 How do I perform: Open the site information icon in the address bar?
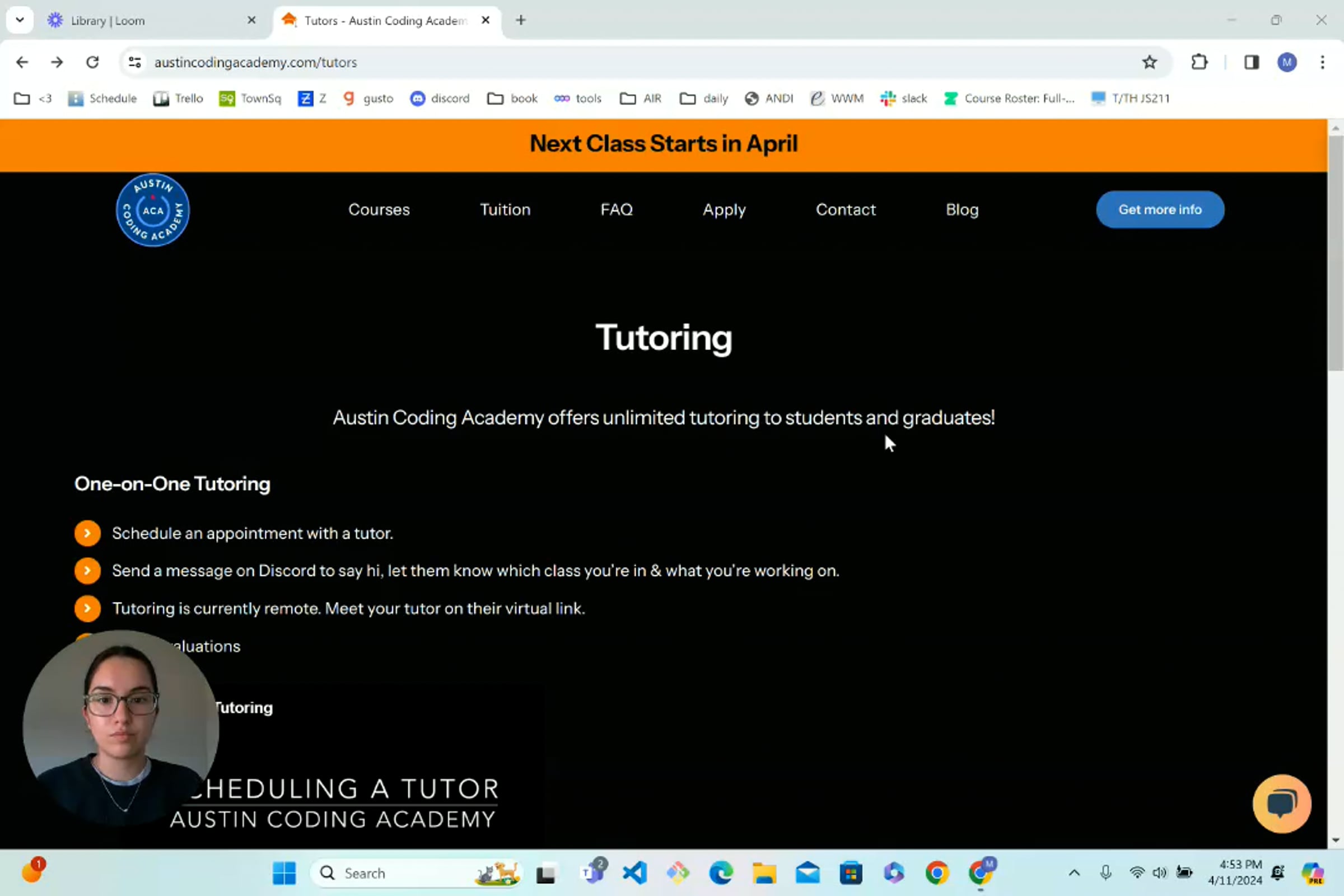pos(135,62)
